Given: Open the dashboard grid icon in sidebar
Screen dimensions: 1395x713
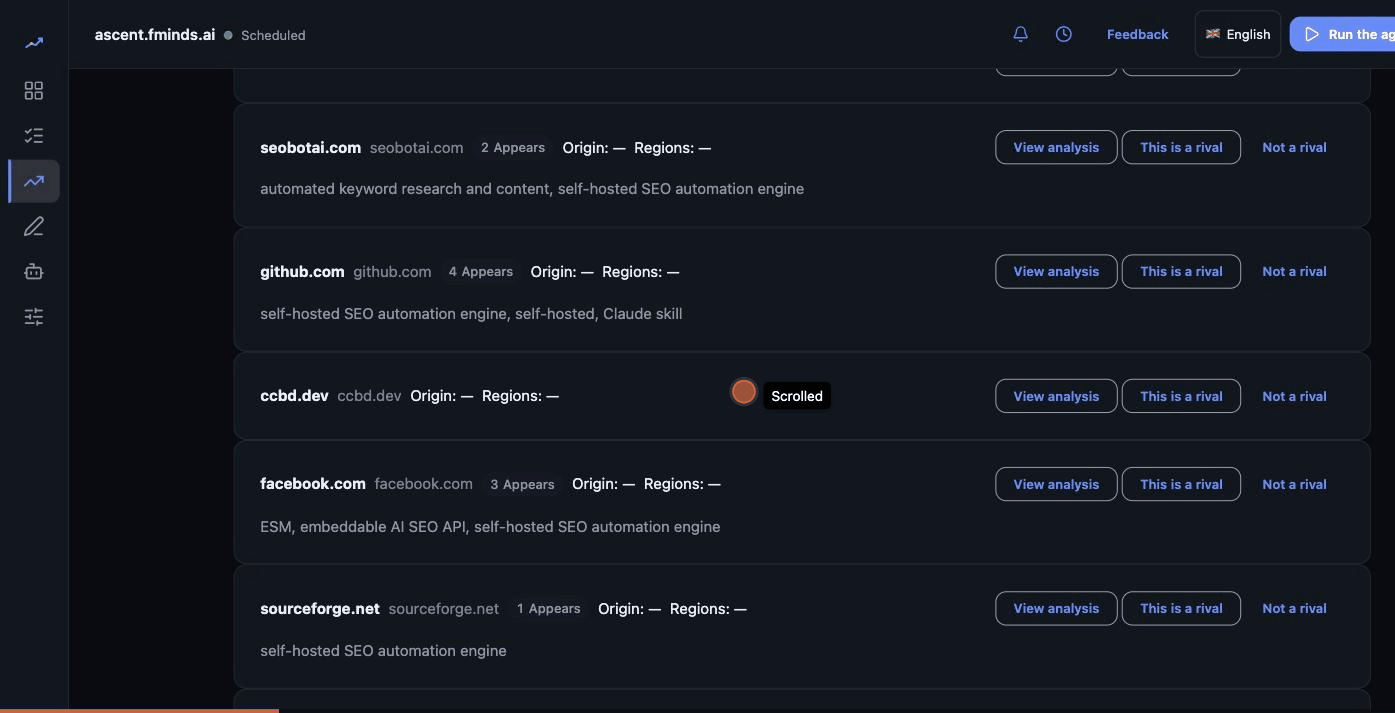Looking at the screenshot, I should (34, 91).
